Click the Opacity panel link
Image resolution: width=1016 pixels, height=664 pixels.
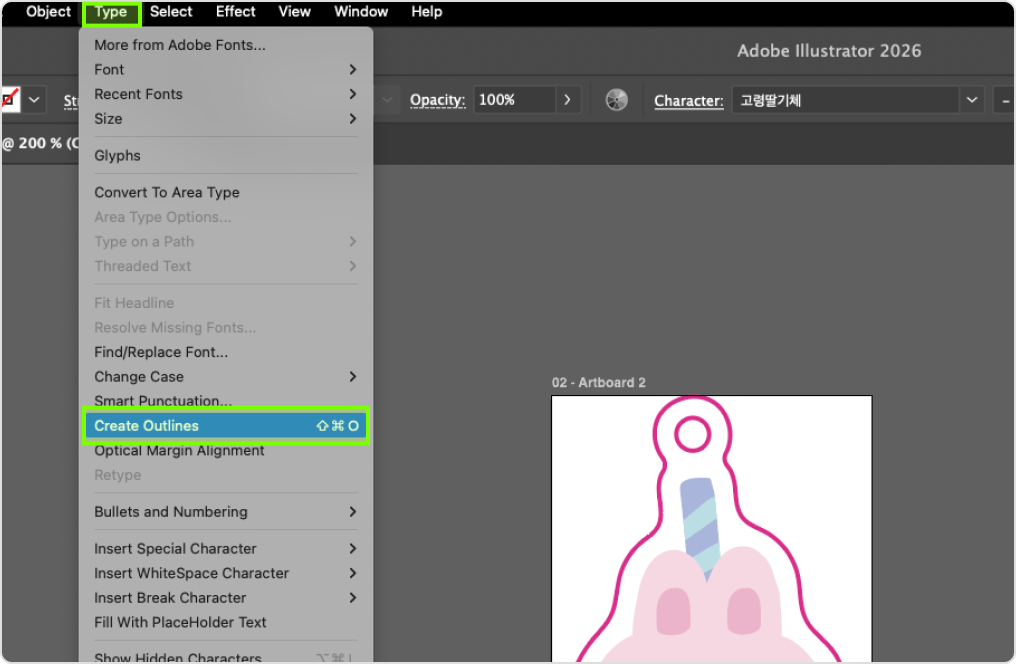tap(437, 100)
